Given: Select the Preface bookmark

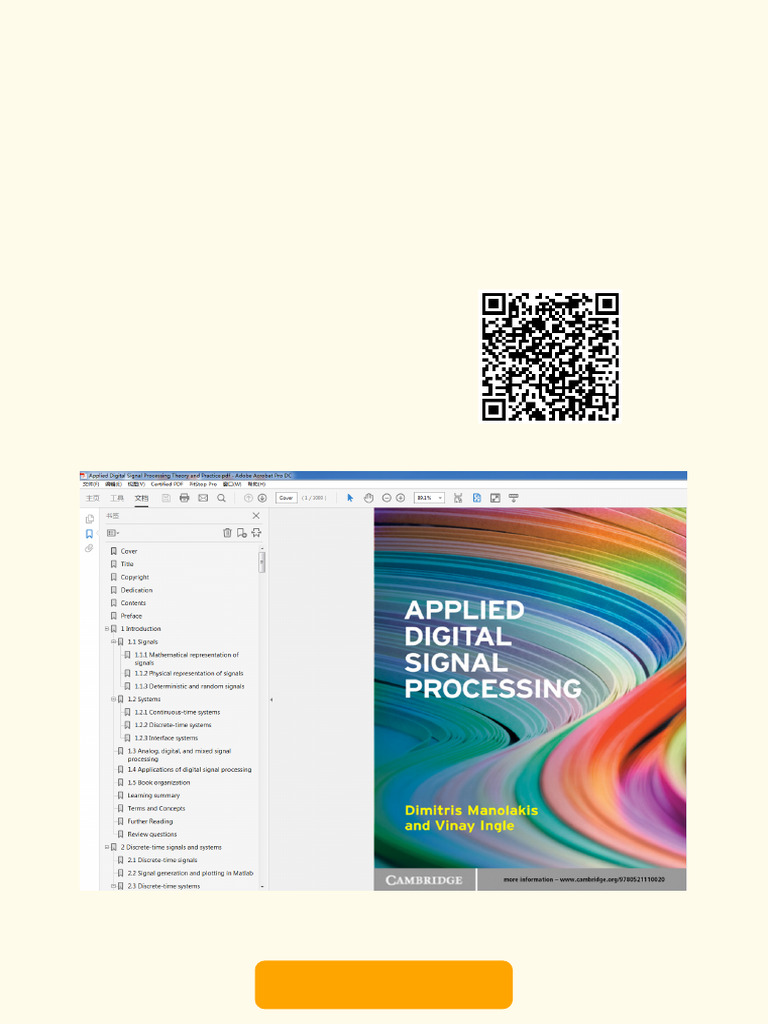Looking at the screenshot, I should [x=131, y=616].
